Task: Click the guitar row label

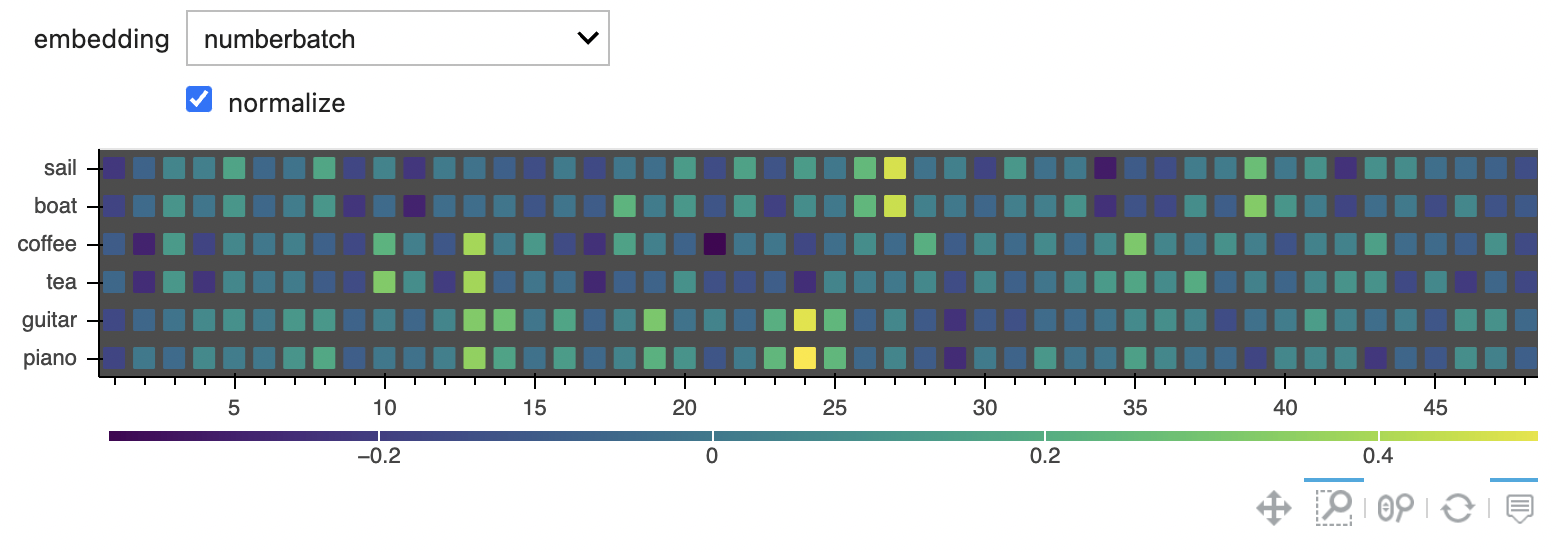Action: (51, 321)
